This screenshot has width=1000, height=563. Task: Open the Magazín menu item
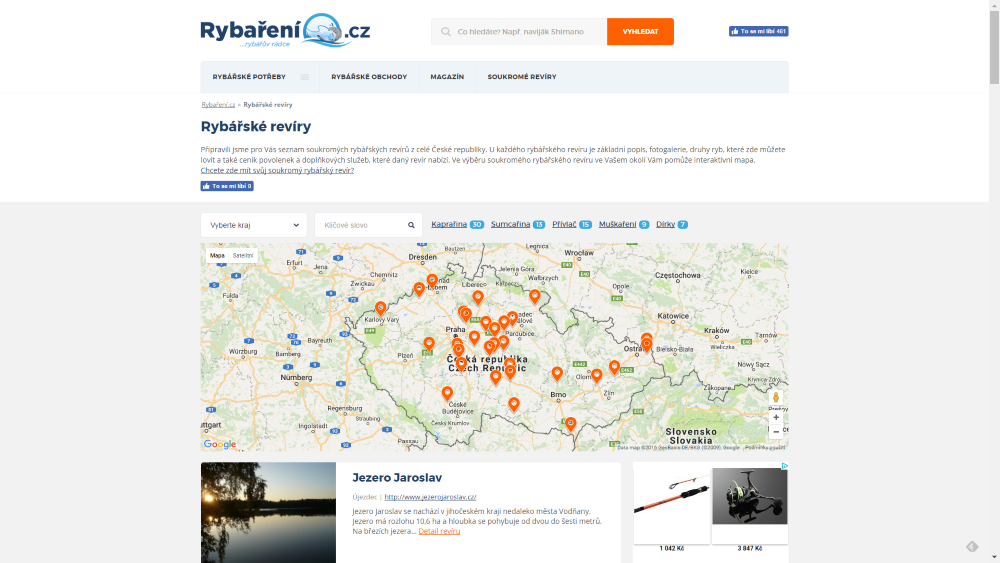(447, 77)
